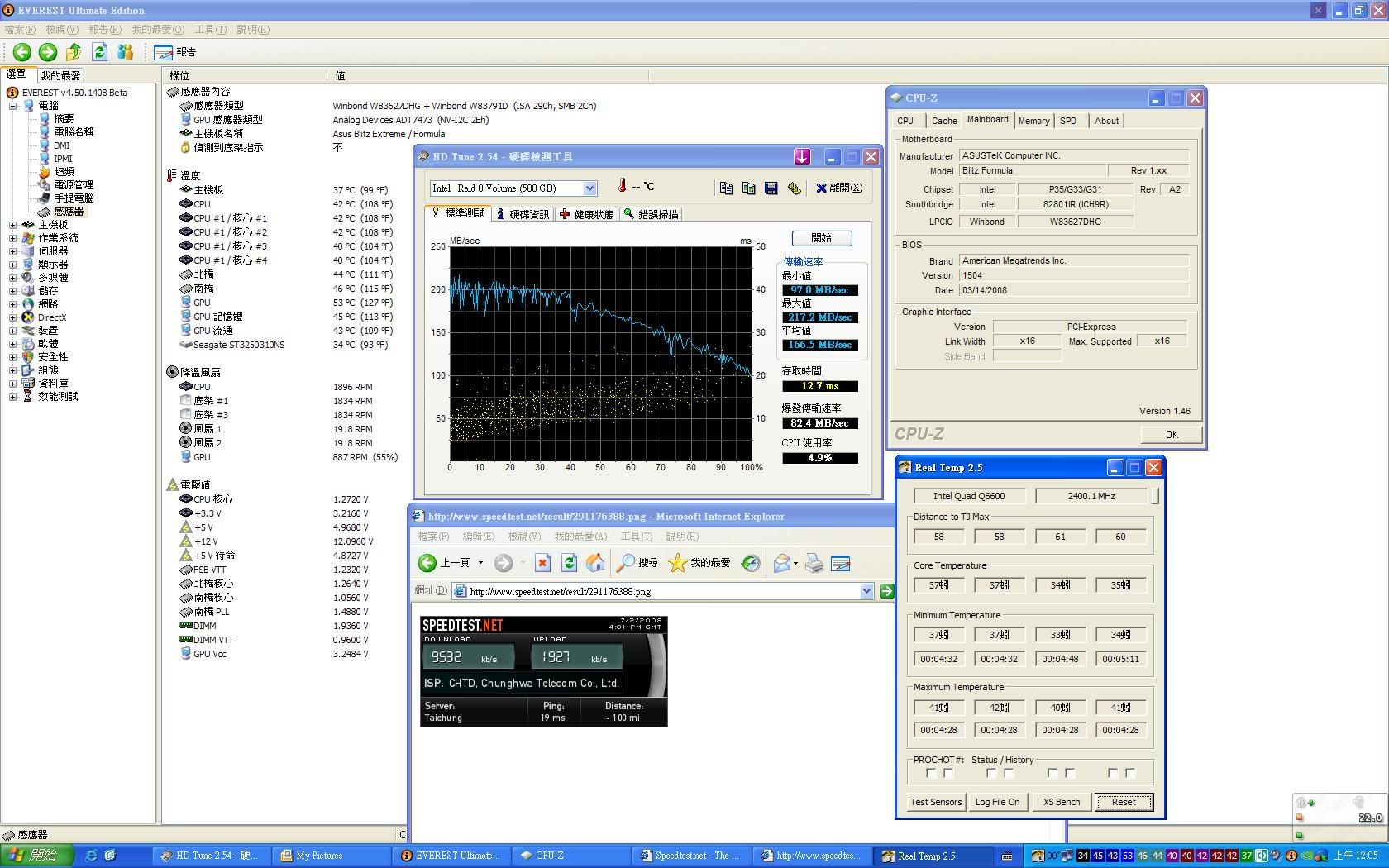This screenshot has width=1389, height=868.
Task: Expand the 效能測試 tree node
Action: (x=12, y=397)
